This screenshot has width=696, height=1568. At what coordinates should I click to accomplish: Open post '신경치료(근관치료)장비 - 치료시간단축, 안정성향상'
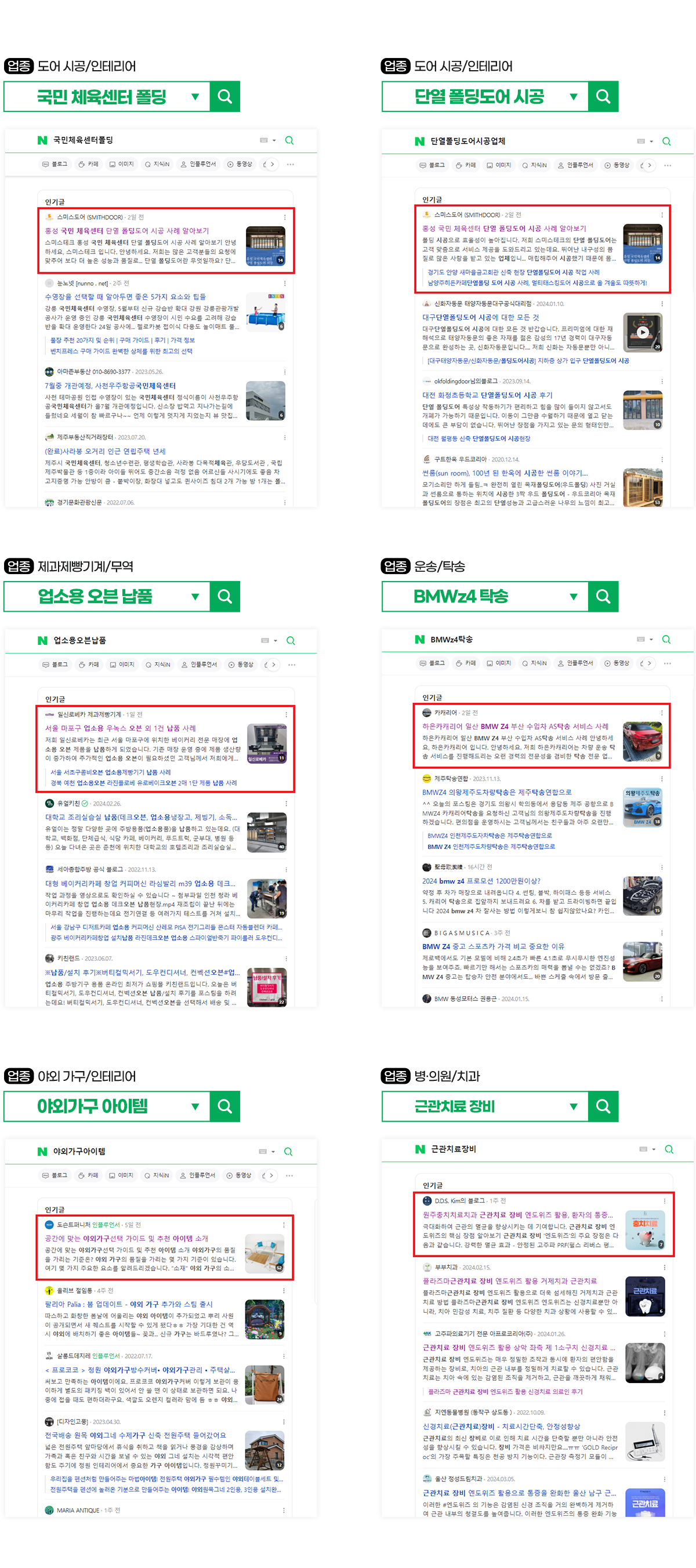click(x=502, y=1426)
